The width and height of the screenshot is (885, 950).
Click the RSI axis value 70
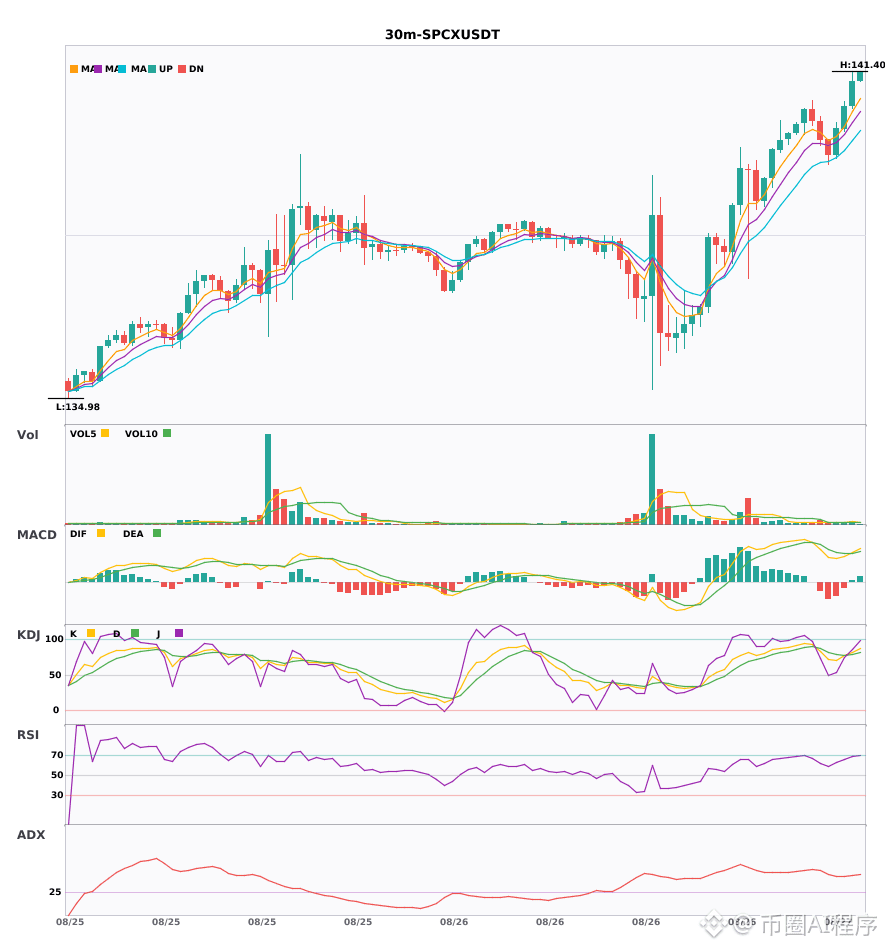point(58,755)
